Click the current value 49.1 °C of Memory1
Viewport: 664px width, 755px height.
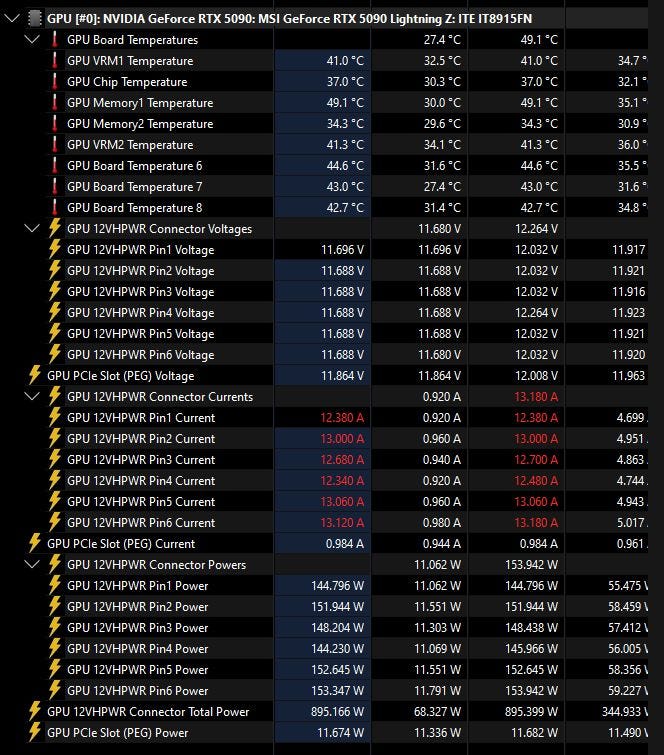click(x=345, y=103)
